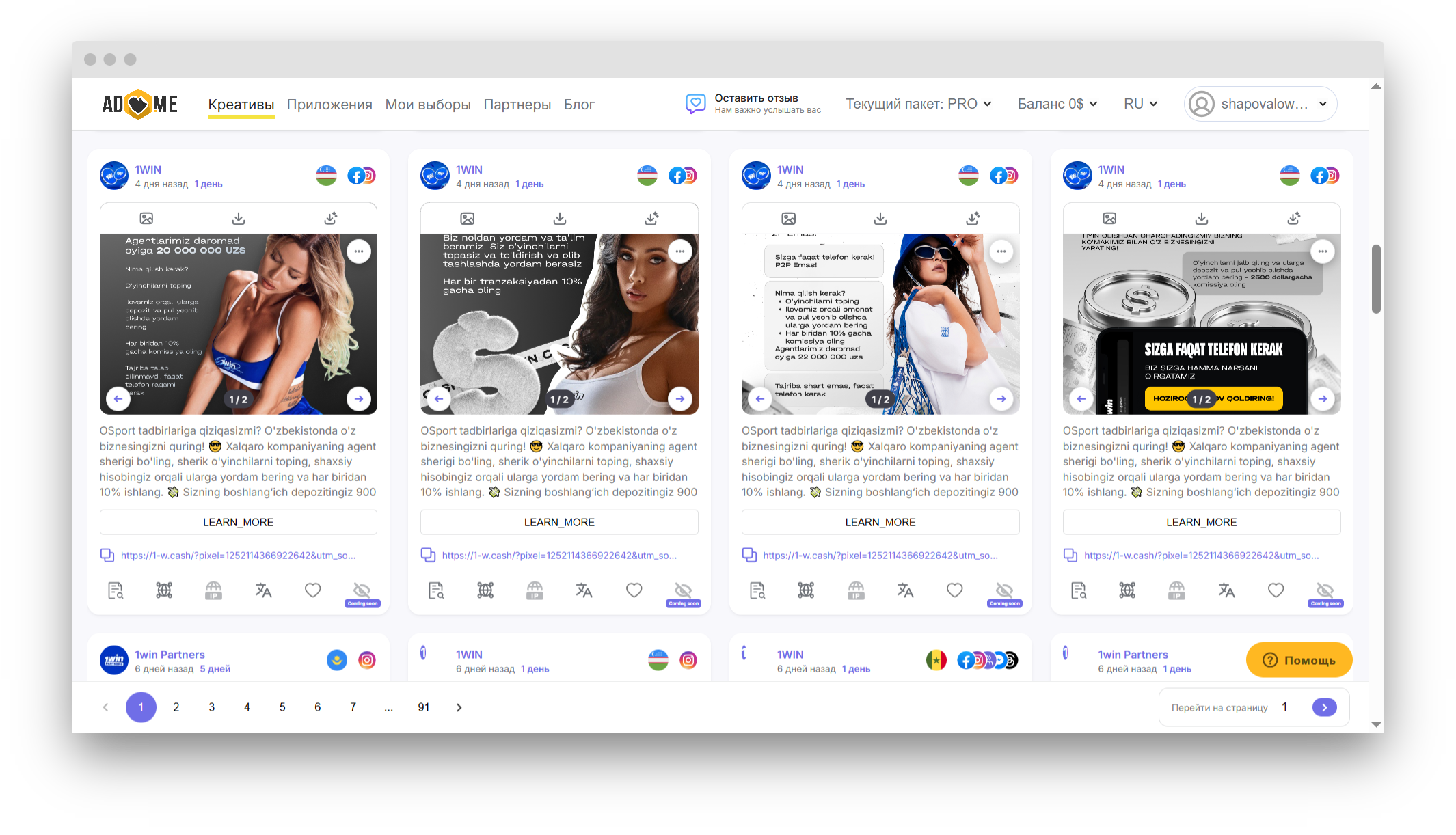Open the RU language dropdown
1456x835 pixels.
pos(1140,104)
